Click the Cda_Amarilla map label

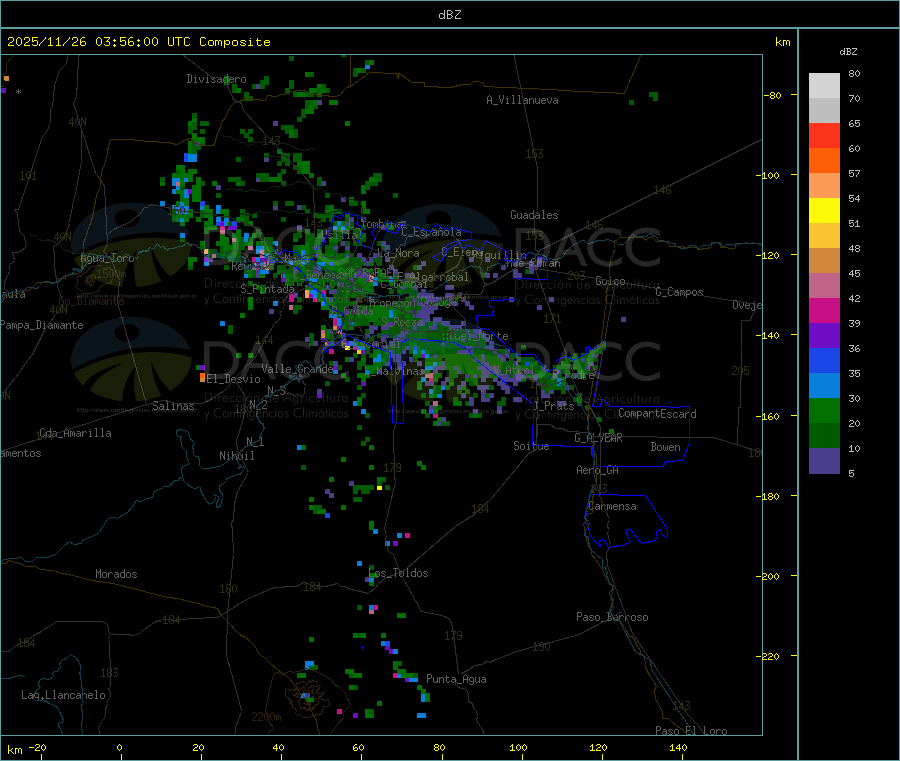click(x=75, y=433)
